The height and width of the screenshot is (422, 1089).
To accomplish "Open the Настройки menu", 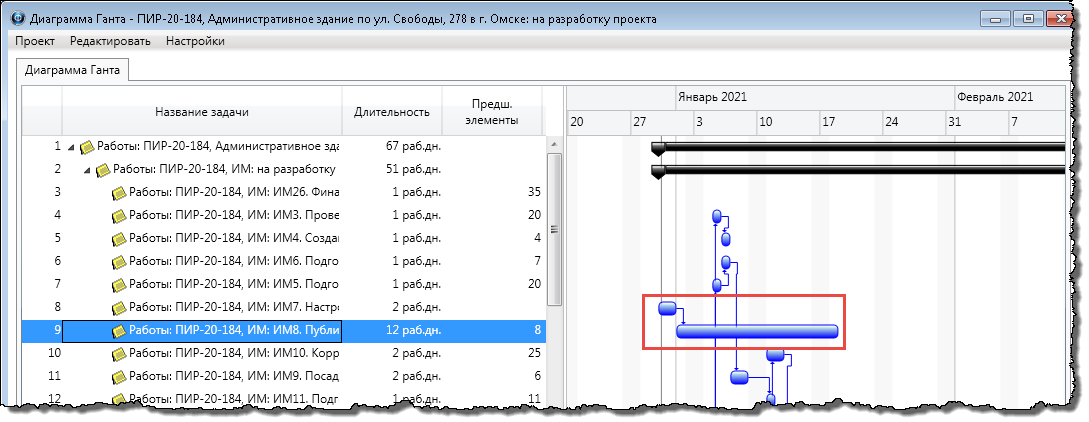I will click(x=195, y=41).
